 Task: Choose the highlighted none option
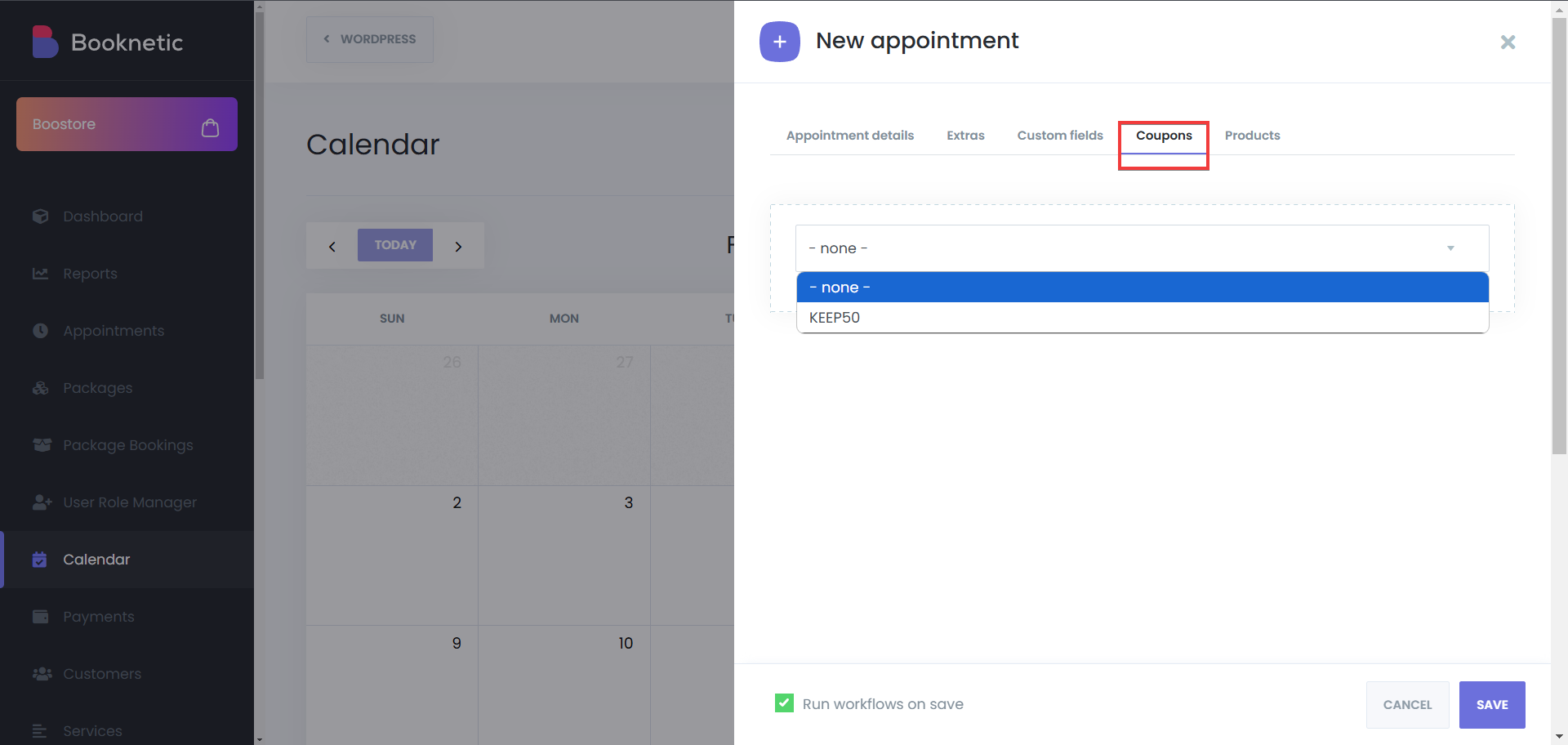pyautogui.click(x=840, y=288)
